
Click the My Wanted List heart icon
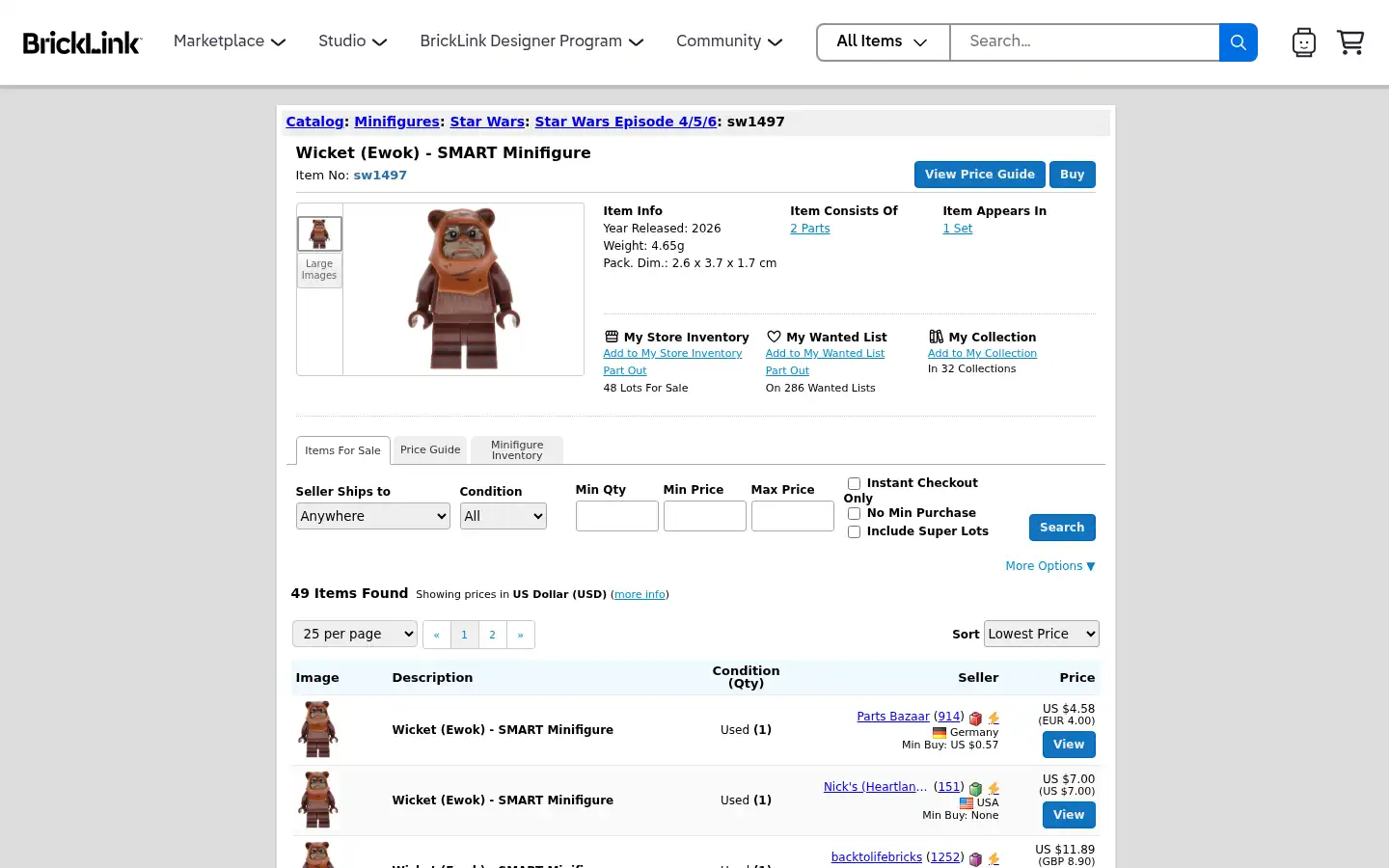pos(774,337)
